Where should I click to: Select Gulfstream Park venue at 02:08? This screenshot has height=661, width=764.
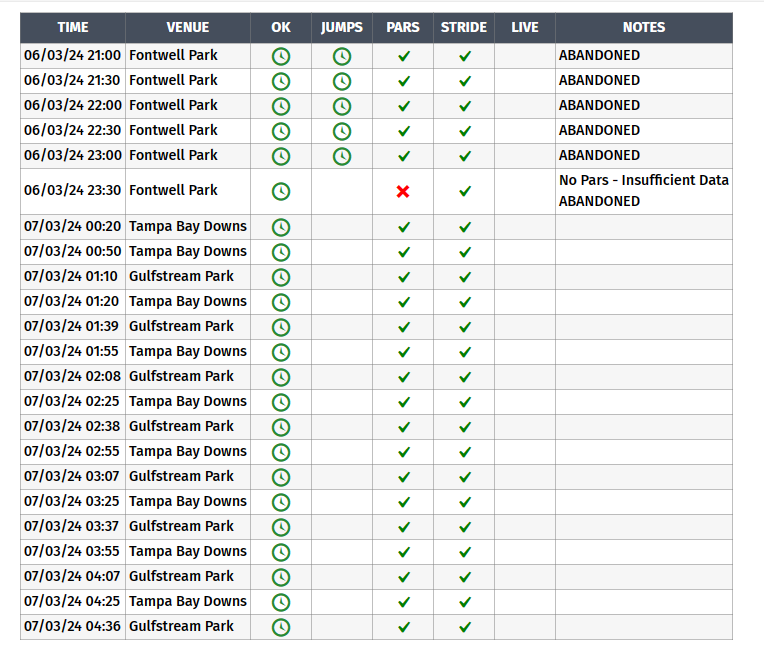tap(181, 376)
